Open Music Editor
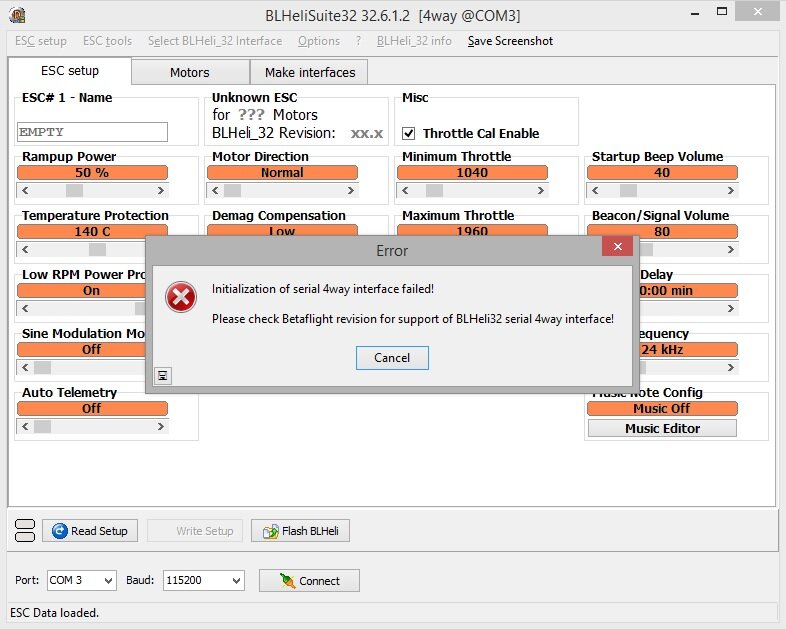Image resolution: width=786 pixels, height=629 pixels. 662,429
